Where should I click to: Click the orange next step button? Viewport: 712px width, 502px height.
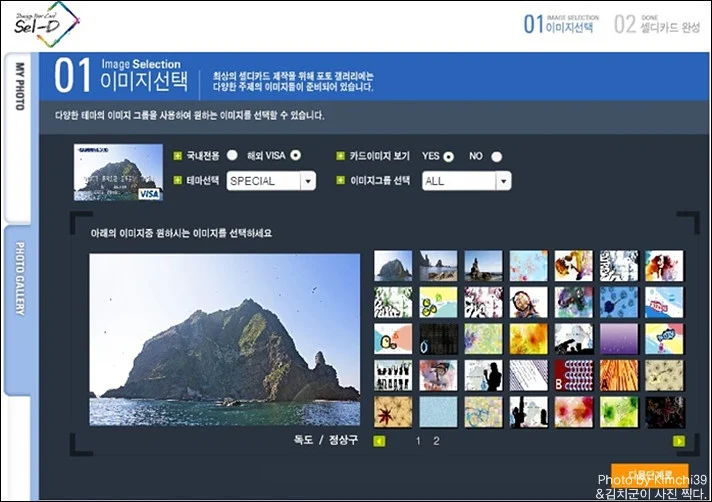coord(649,475)
